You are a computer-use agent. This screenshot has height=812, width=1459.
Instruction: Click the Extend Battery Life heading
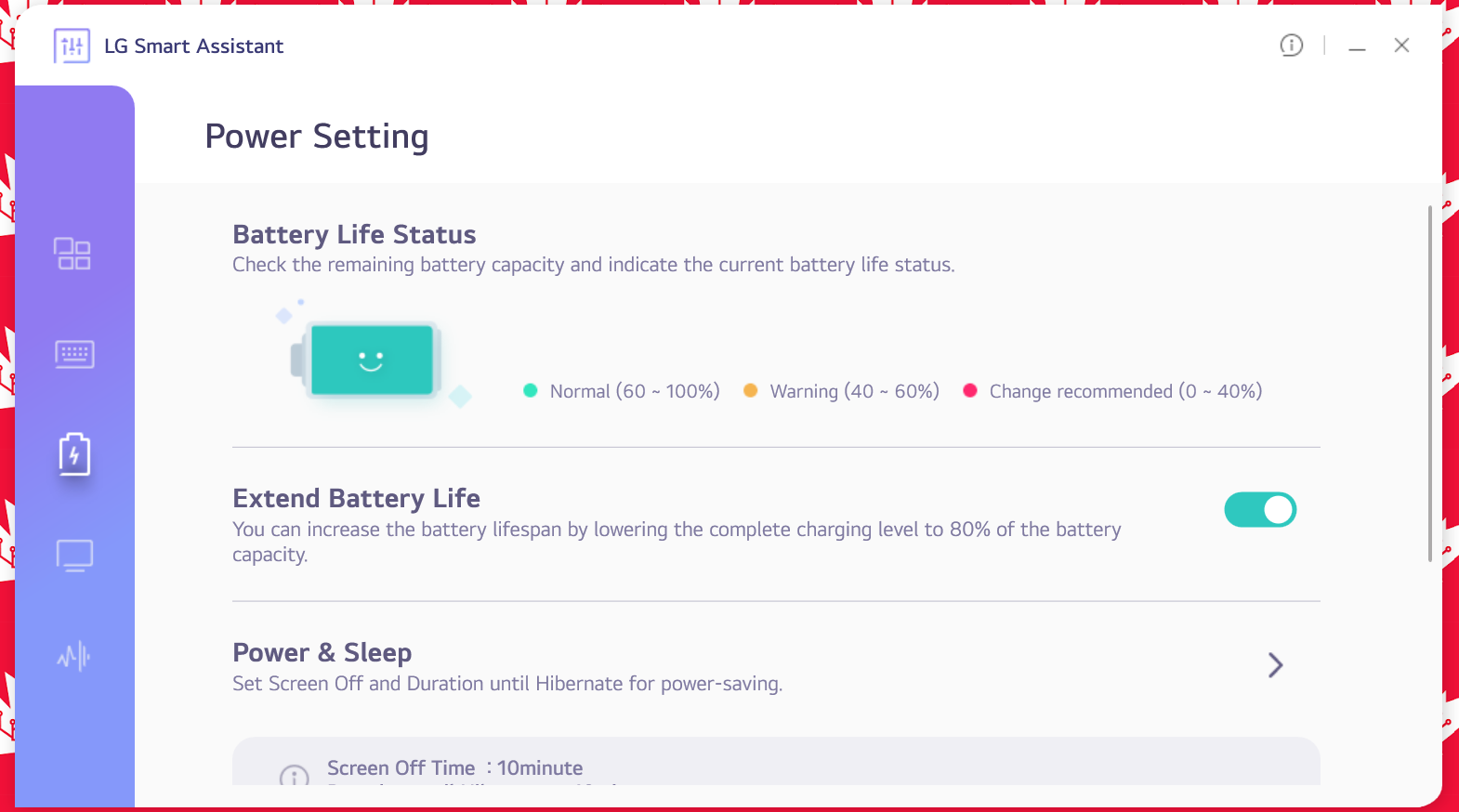point(356,499)
